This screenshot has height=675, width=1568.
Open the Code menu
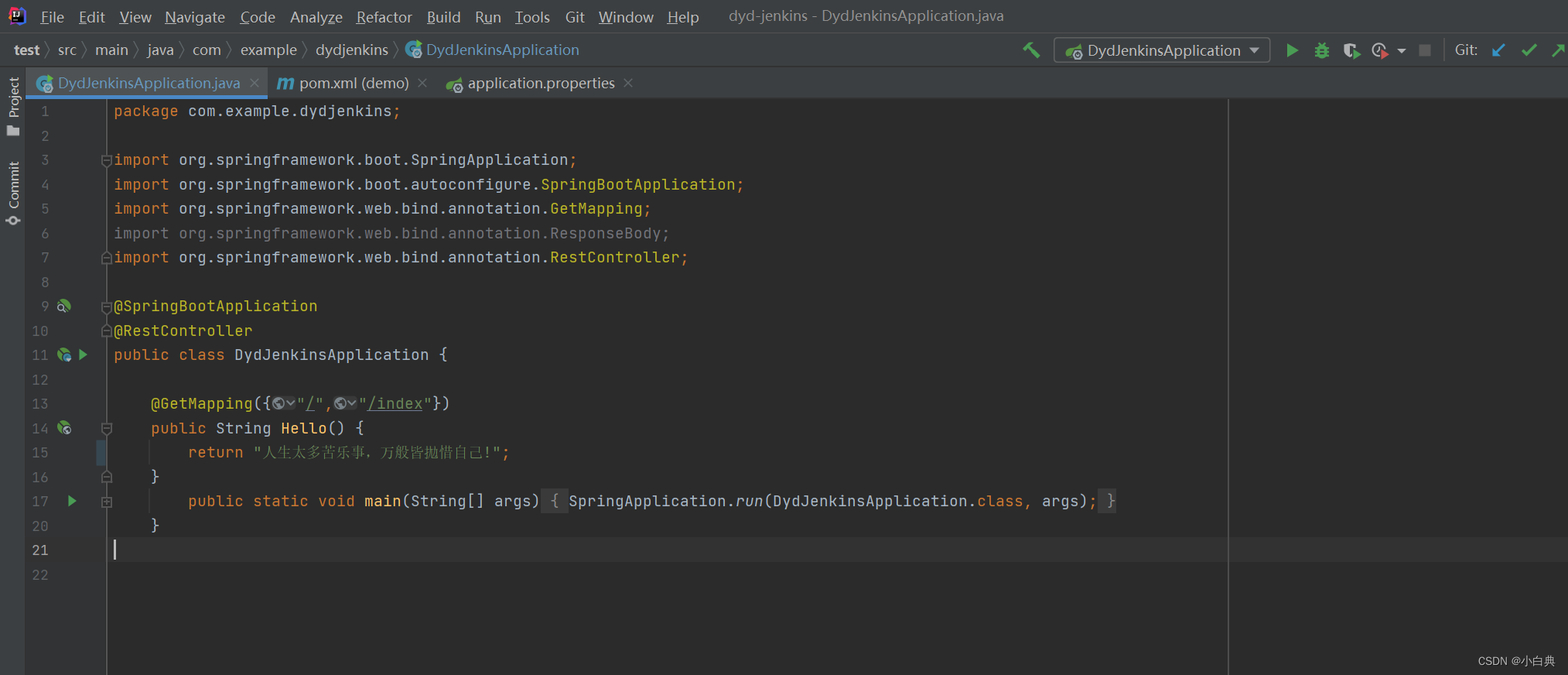(x=258, y=17)
